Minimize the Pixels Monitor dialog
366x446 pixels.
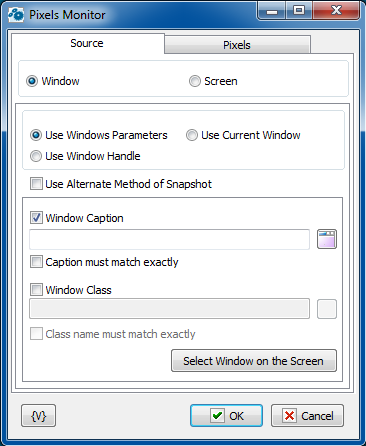pos(272,11)
